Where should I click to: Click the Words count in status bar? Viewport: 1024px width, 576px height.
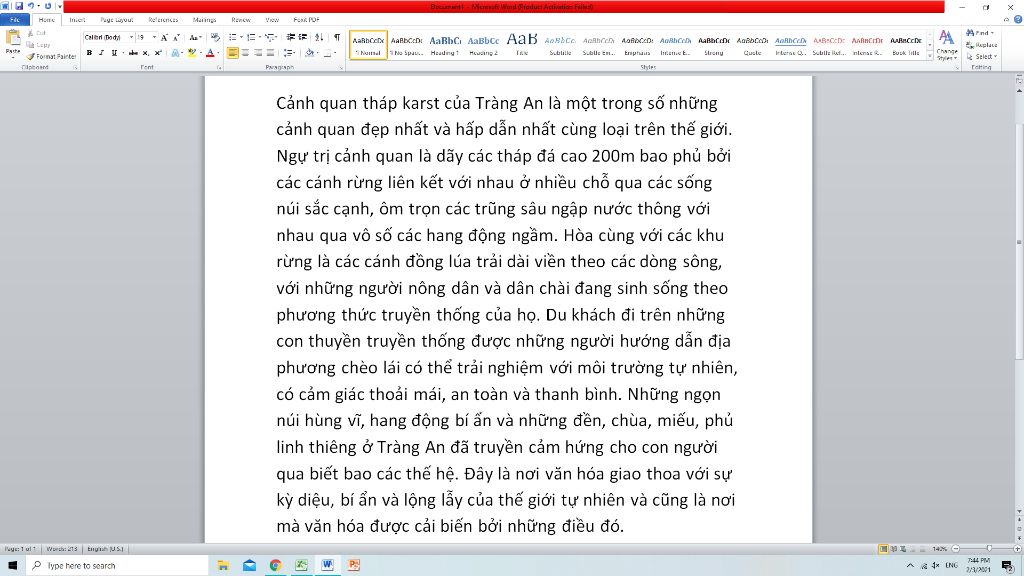(61, 549)
